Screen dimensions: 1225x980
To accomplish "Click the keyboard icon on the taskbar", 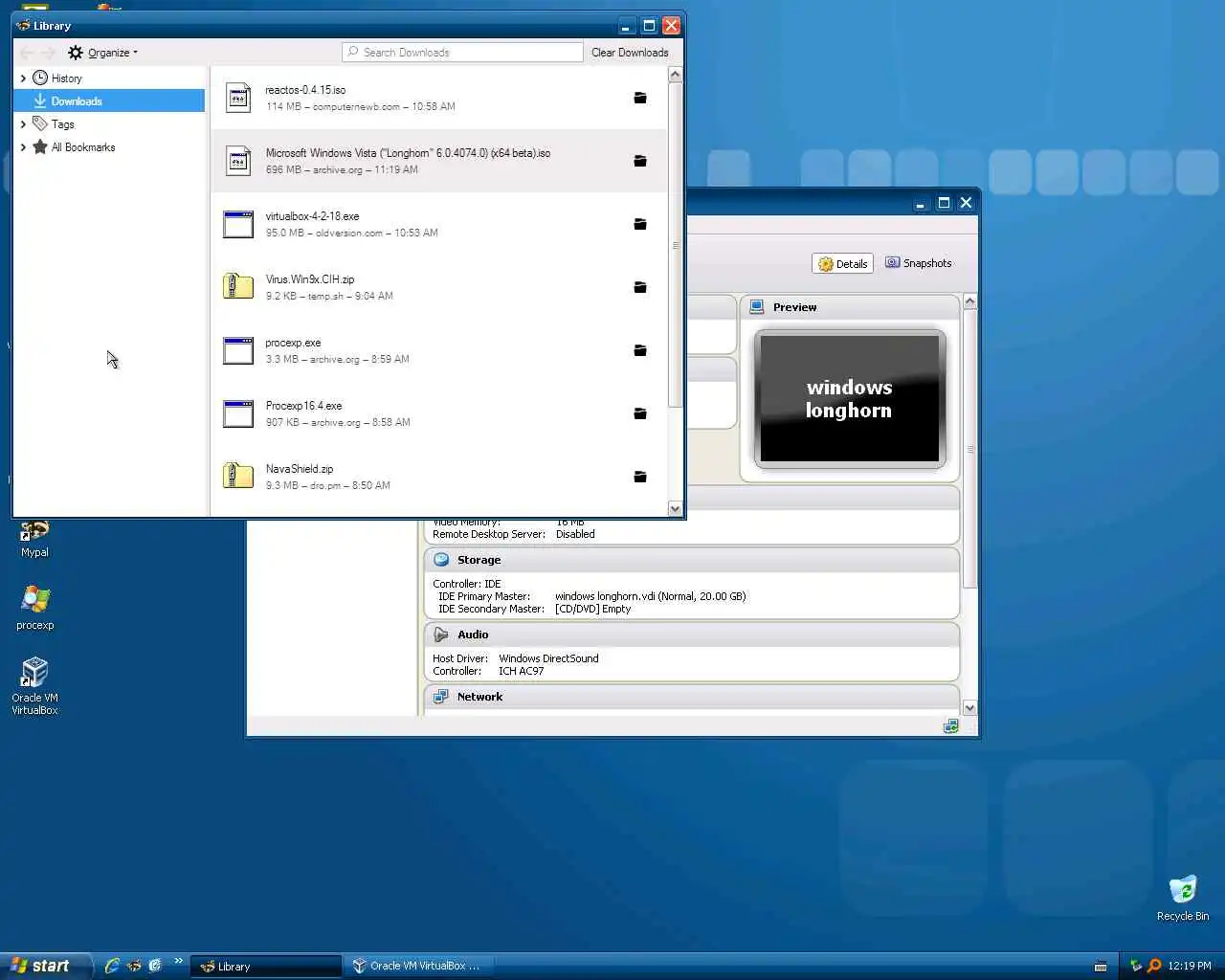I will 1101,967.
